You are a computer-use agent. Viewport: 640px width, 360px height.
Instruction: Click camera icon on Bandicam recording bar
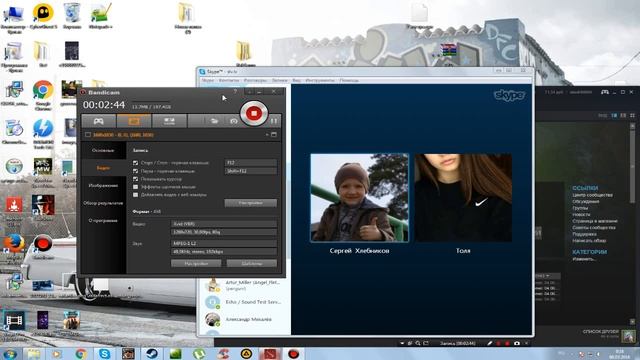[517, 343]
